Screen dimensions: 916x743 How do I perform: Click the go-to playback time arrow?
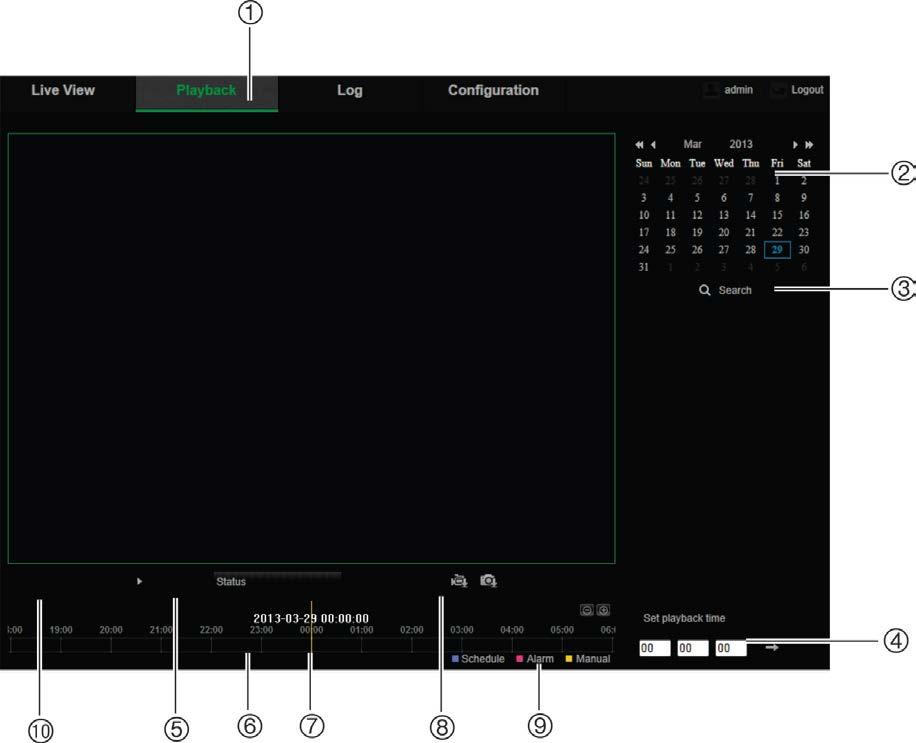coord(772,648)
